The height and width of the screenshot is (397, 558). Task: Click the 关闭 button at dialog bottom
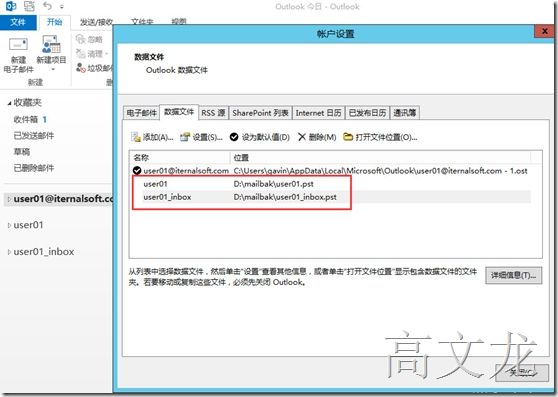[522, 373]
